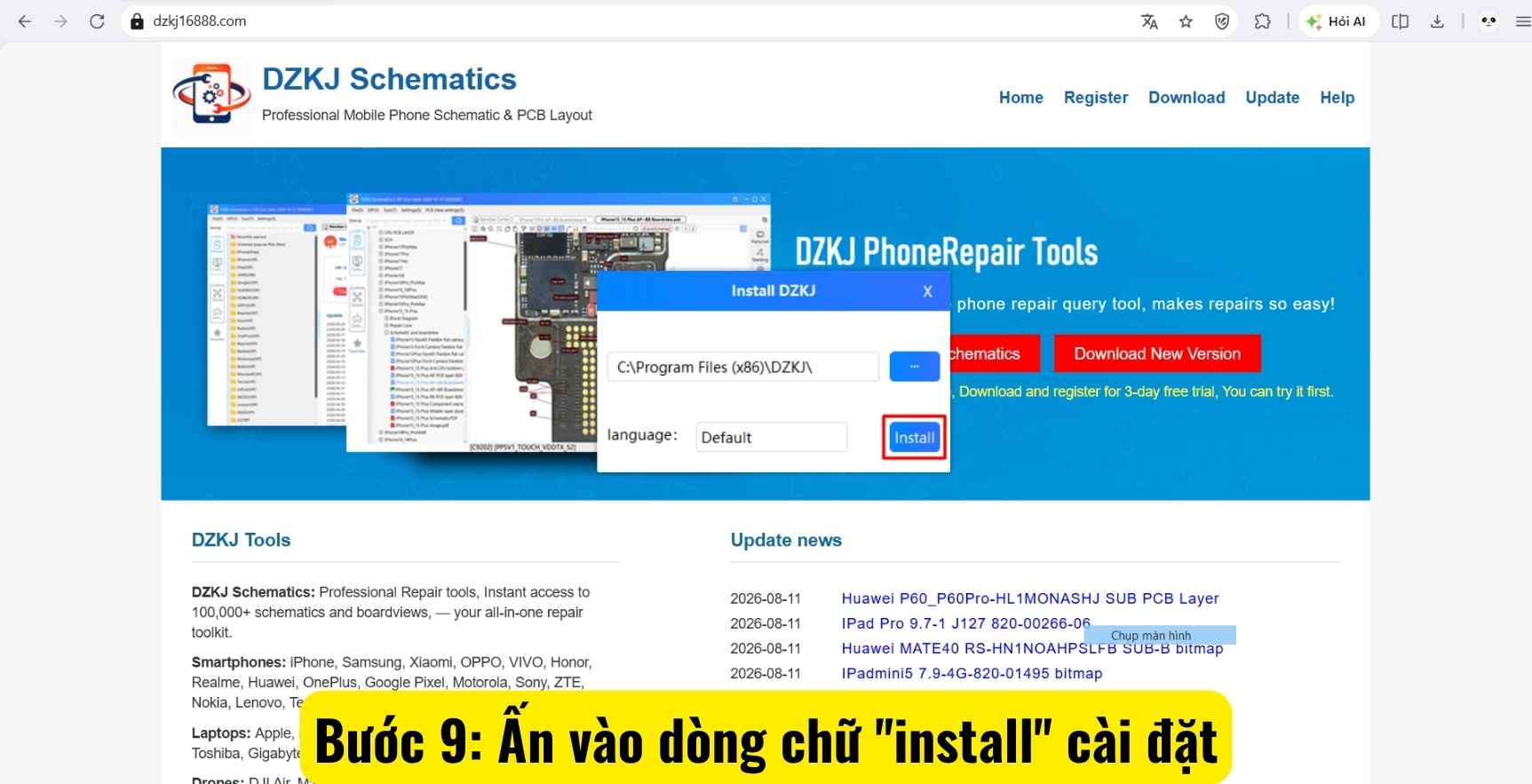Click the Update news section heading
The width and height of the screenshot is (1532, 784).
click(786, 540)
